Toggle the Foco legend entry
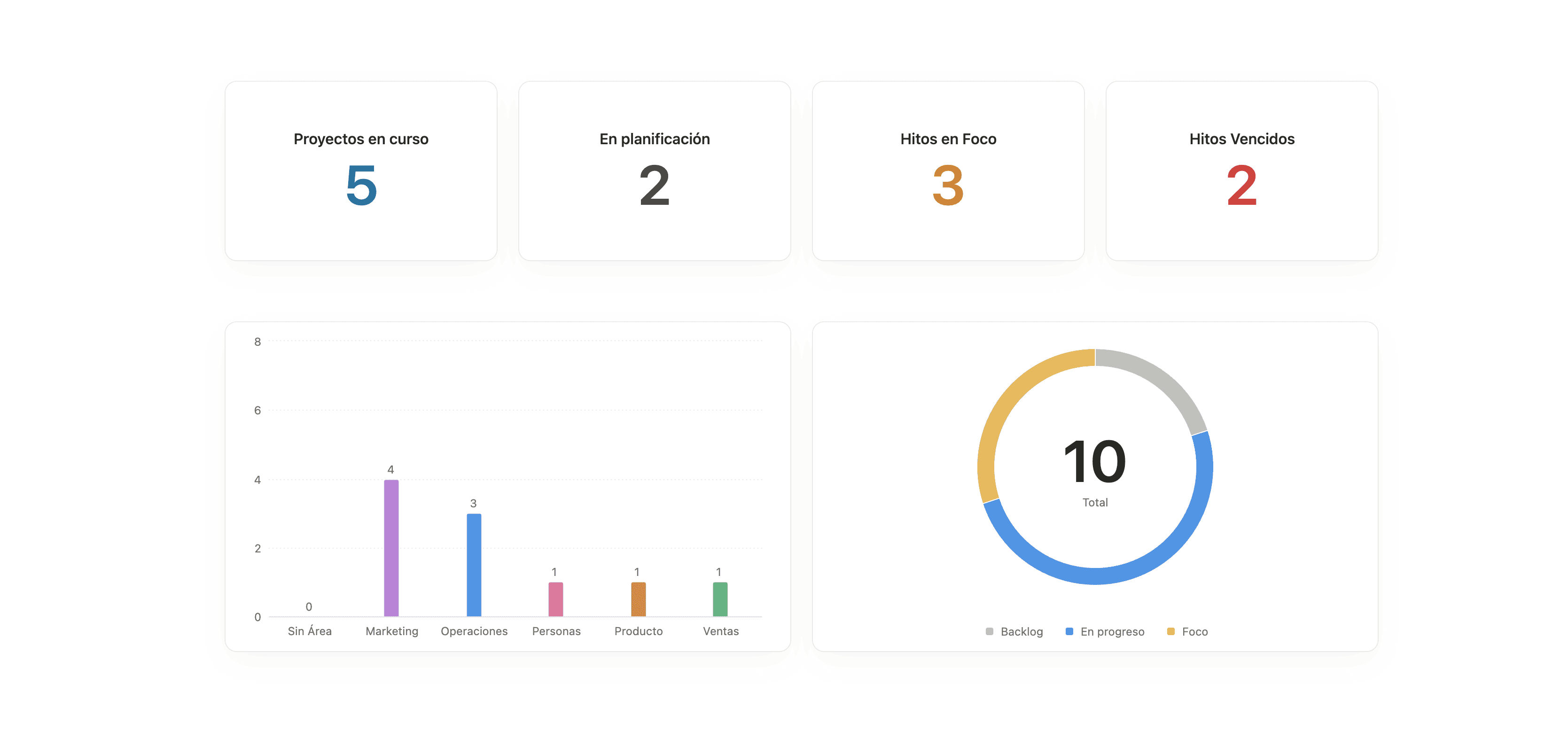 coord(1194,631)
